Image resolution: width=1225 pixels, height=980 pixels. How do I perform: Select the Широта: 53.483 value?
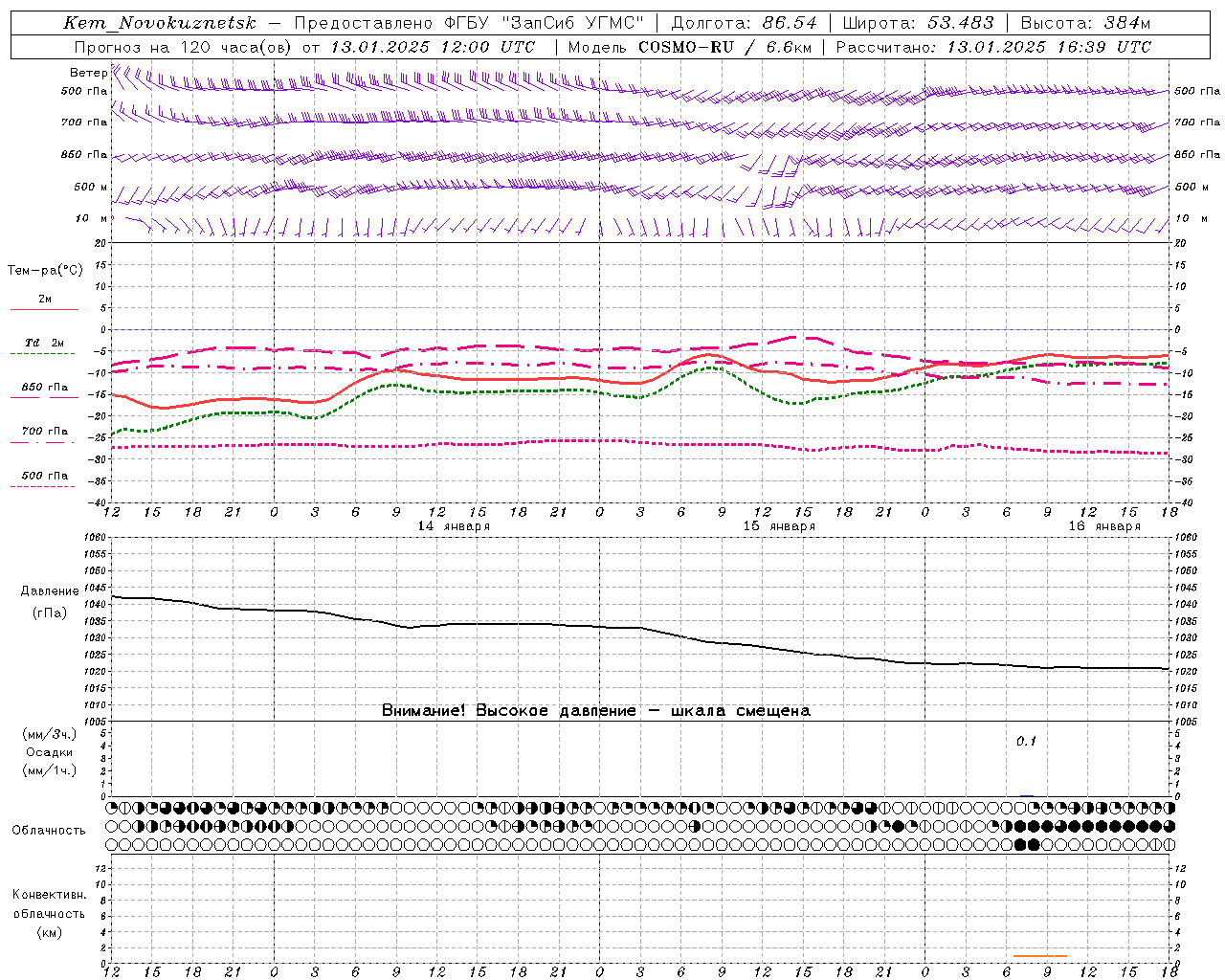coord(918,23)
